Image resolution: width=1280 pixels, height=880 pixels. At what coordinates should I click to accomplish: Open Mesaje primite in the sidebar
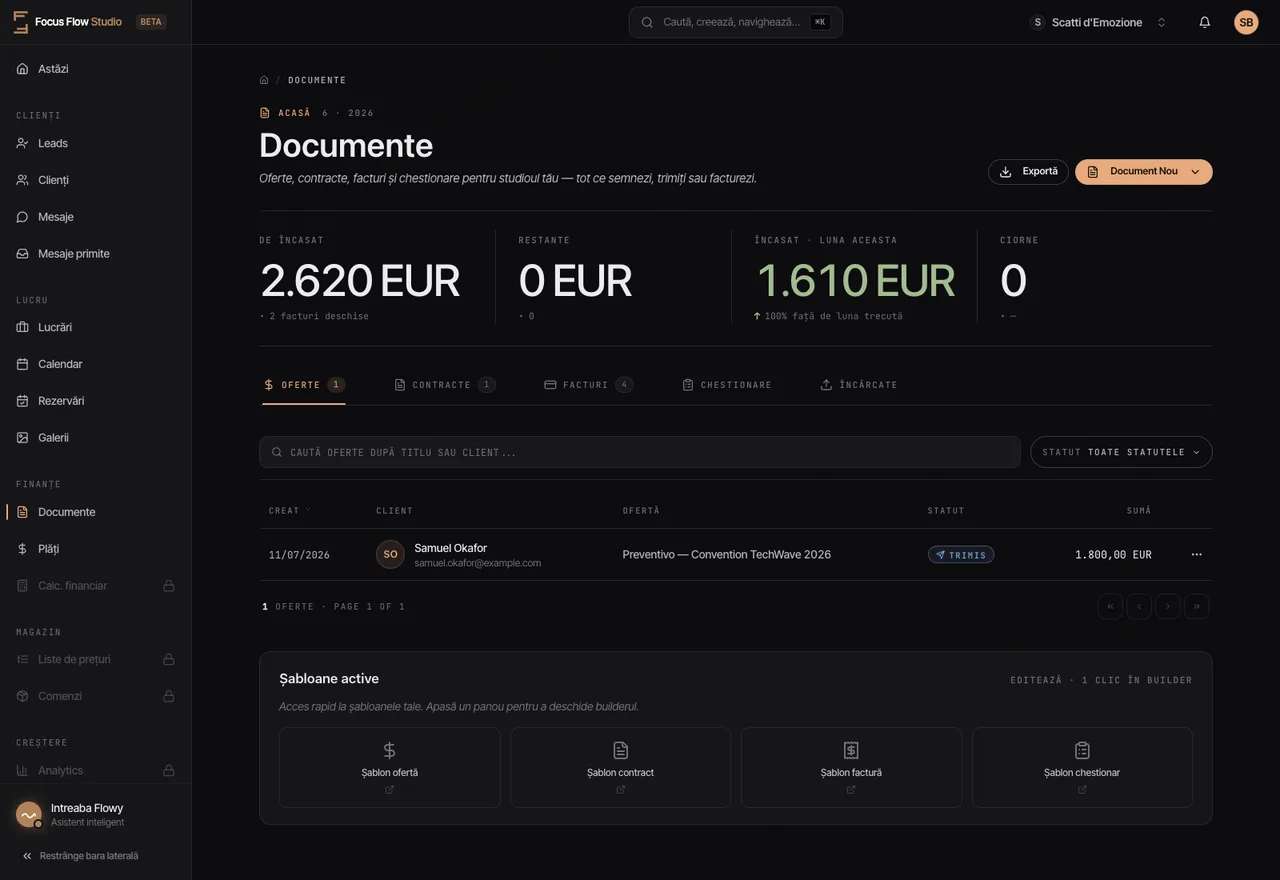tap(95, 254)
